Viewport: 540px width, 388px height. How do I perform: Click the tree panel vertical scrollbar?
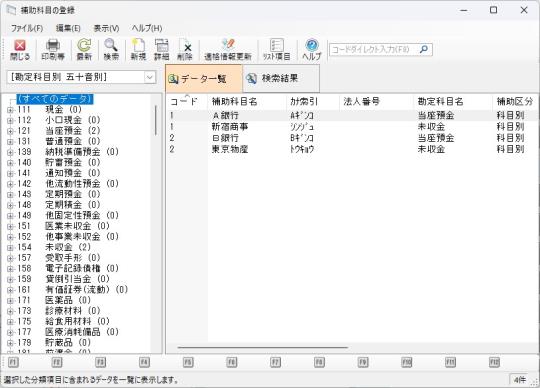[x=156, y=120]
